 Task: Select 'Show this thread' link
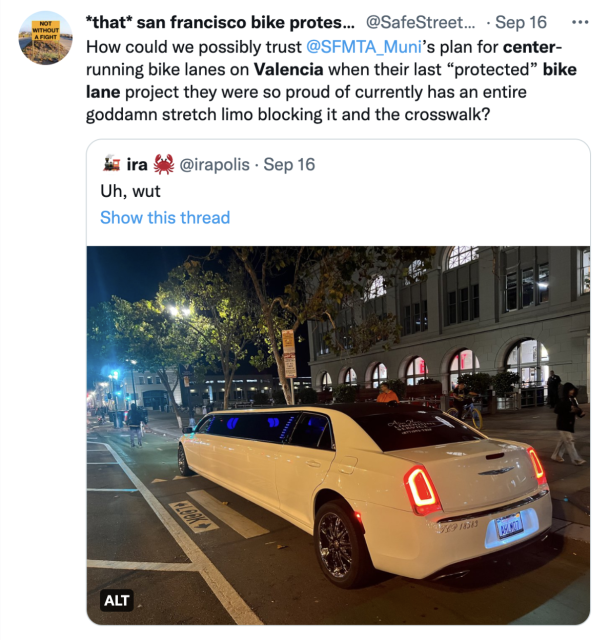click(x=165, y=218)
